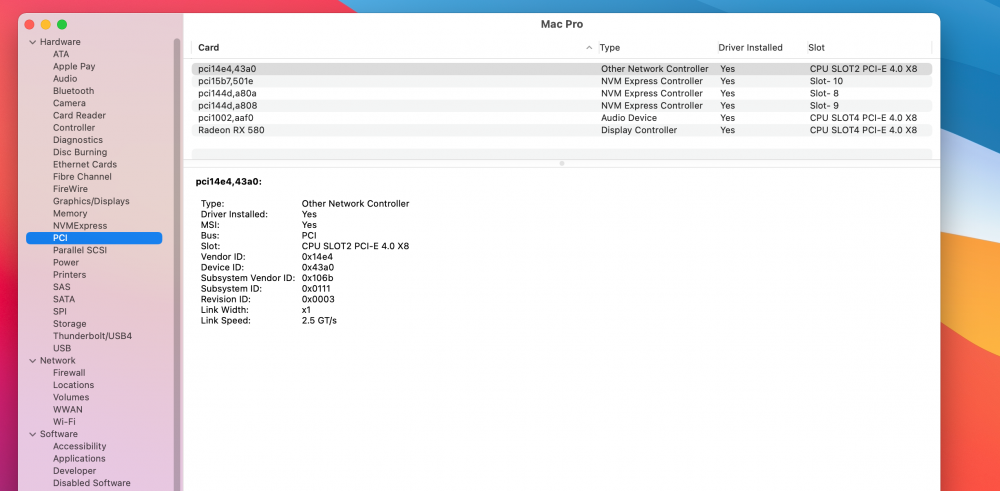This screenshot has width=1000, height=491.
Task: Select SAS in the sidebar
Action: click(x=62, y=287)
